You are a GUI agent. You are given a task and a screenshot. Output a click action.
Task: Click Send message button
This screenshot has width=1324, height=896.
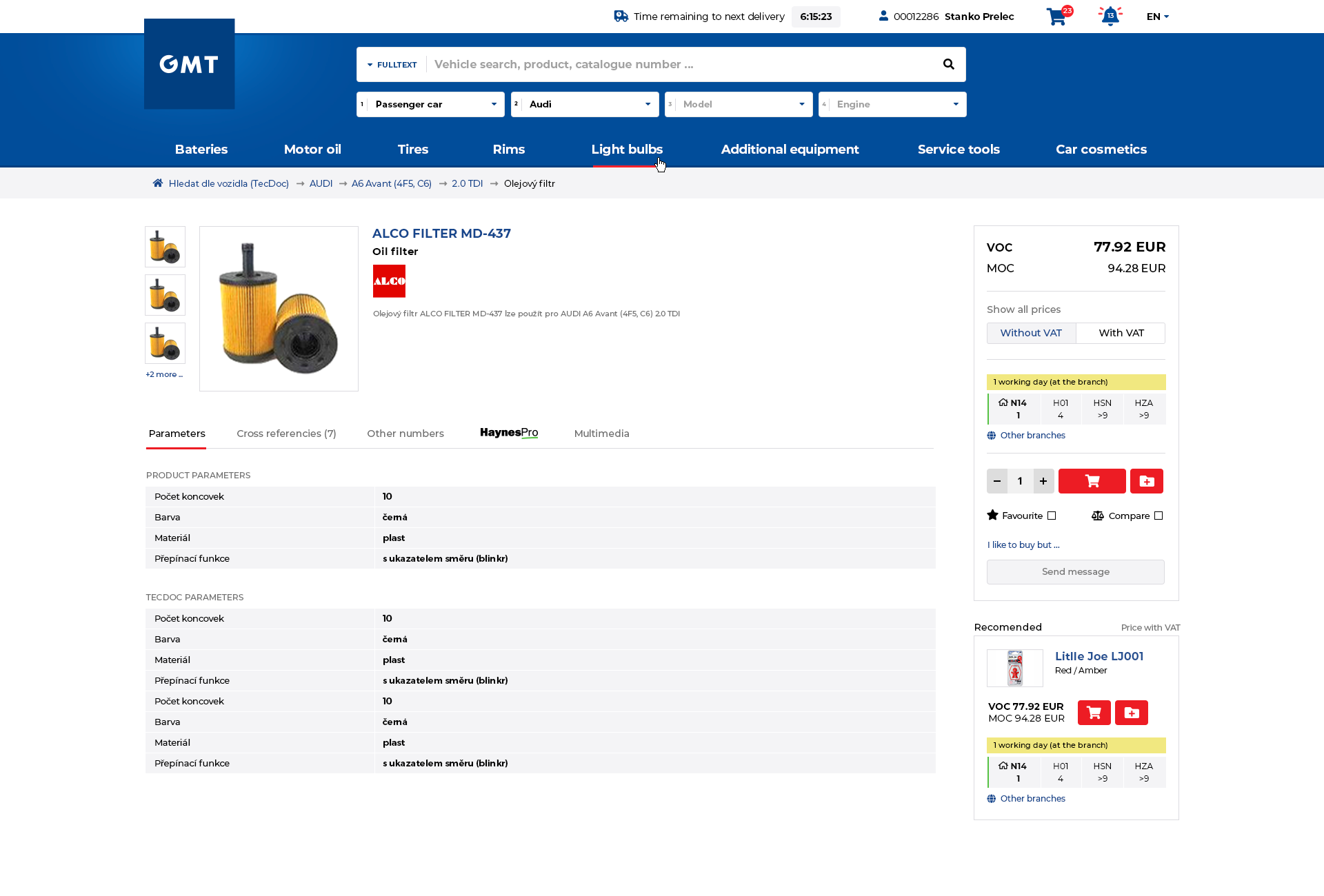(1076, 572)
